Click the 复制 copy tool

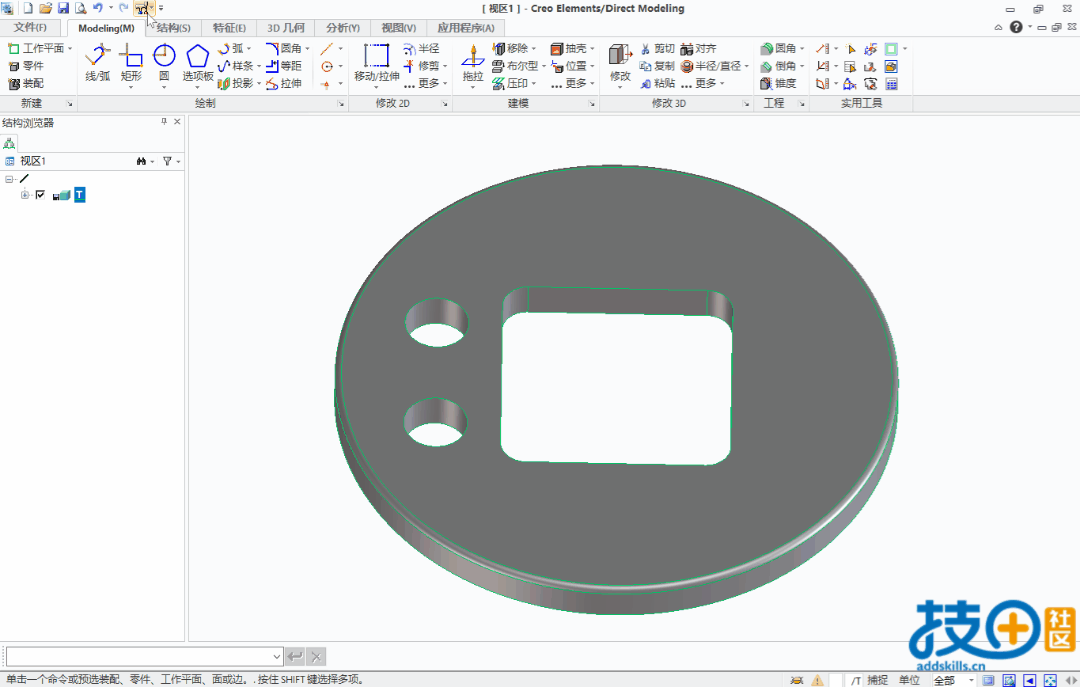657,66
